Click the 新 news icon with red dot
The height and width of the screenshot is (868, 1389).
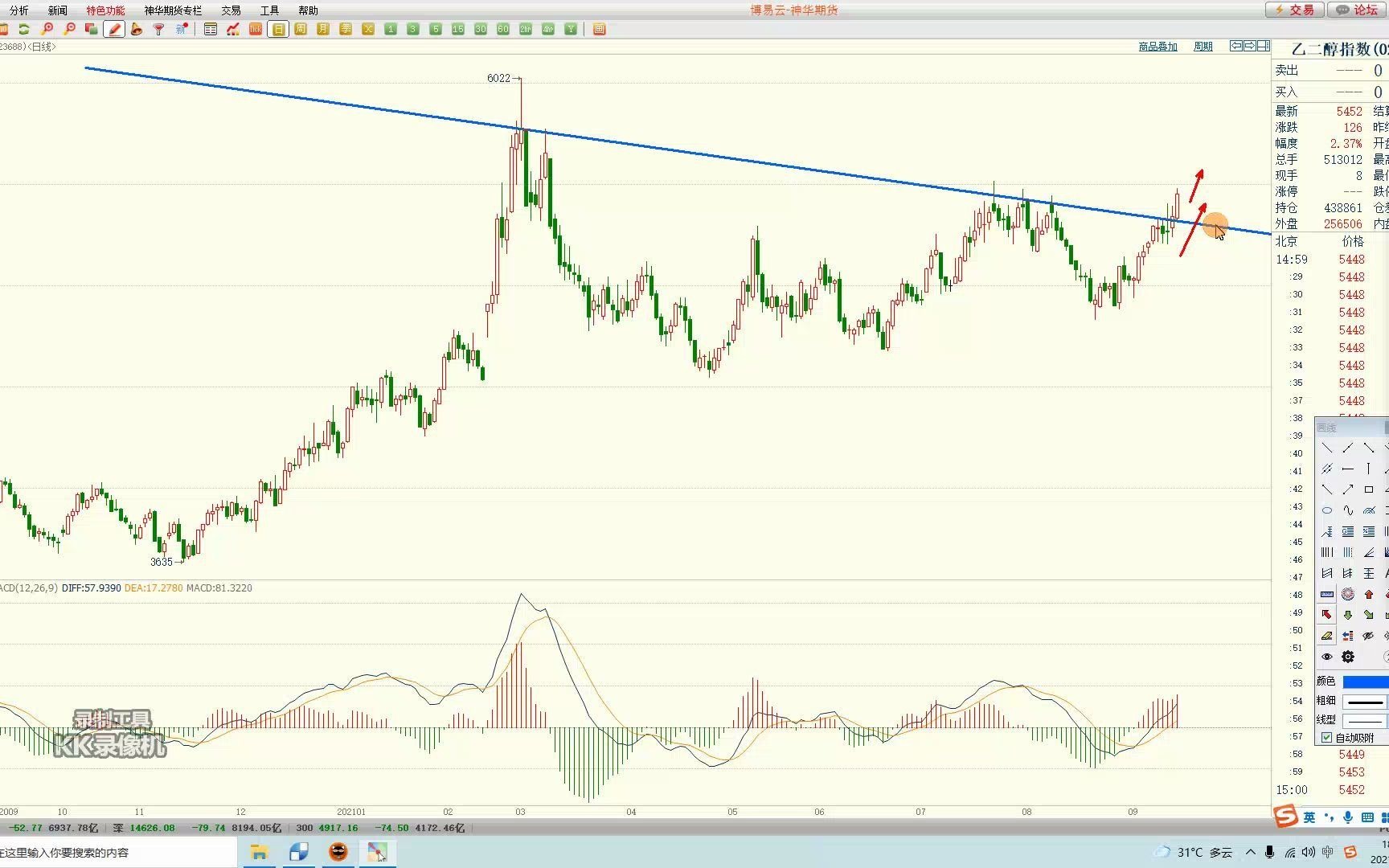pos(182,30)
